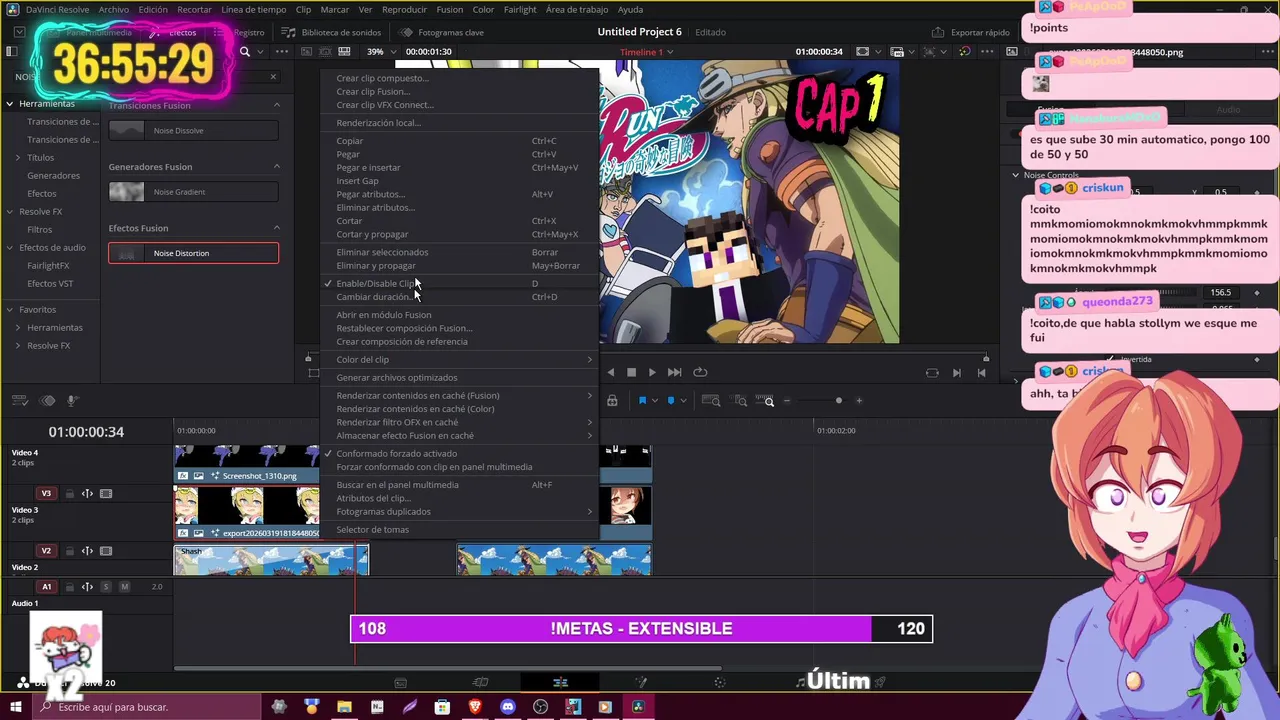Click the stop playback button in the viewer
Viewport: 1280px width, 720px height.
click(x=631, y=372)
